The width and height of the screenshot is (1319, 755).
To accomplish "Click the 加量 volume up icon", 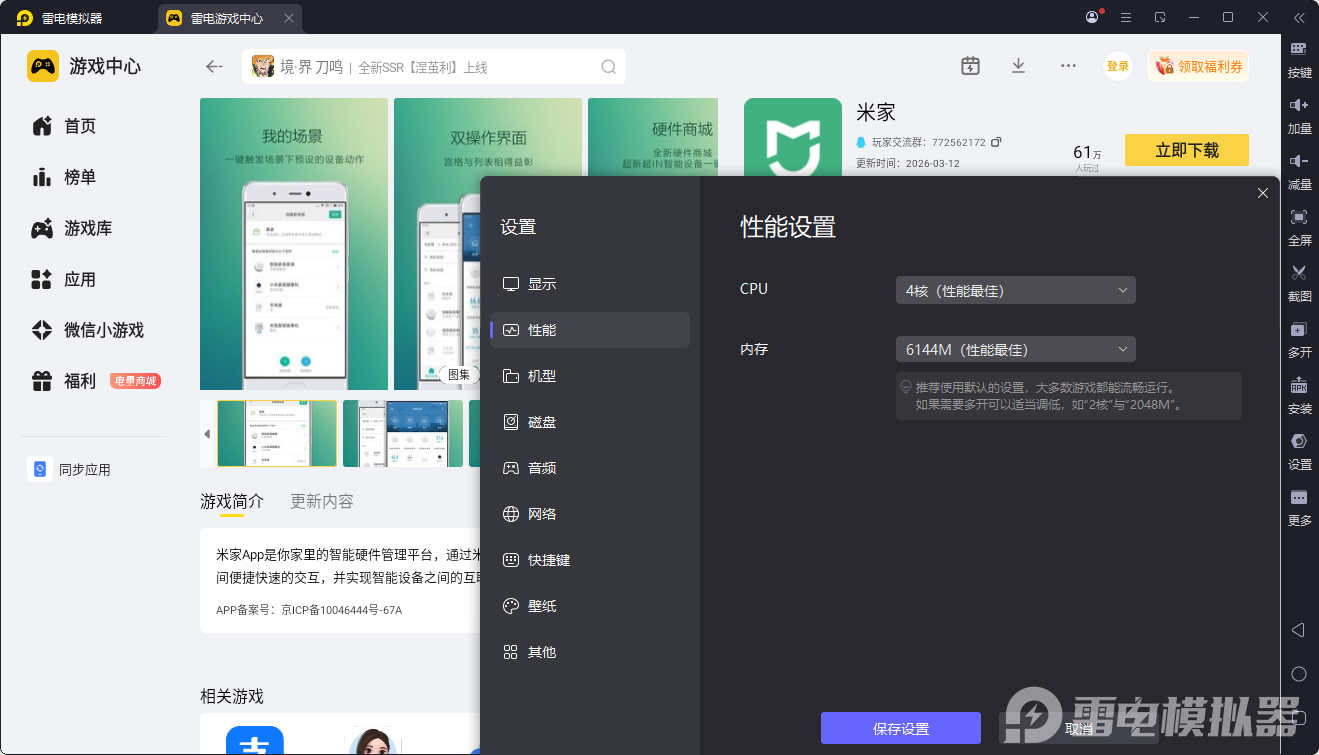I will 1298,106.
